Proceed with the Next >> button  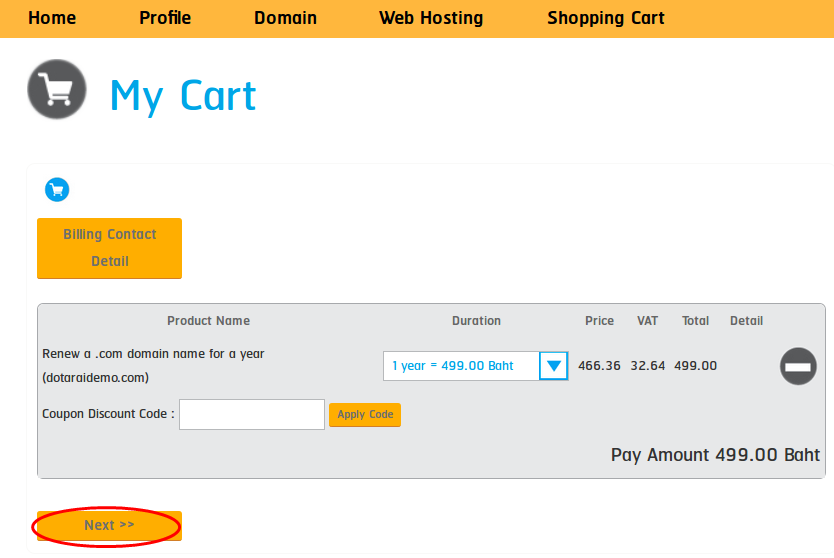[110, 526]
